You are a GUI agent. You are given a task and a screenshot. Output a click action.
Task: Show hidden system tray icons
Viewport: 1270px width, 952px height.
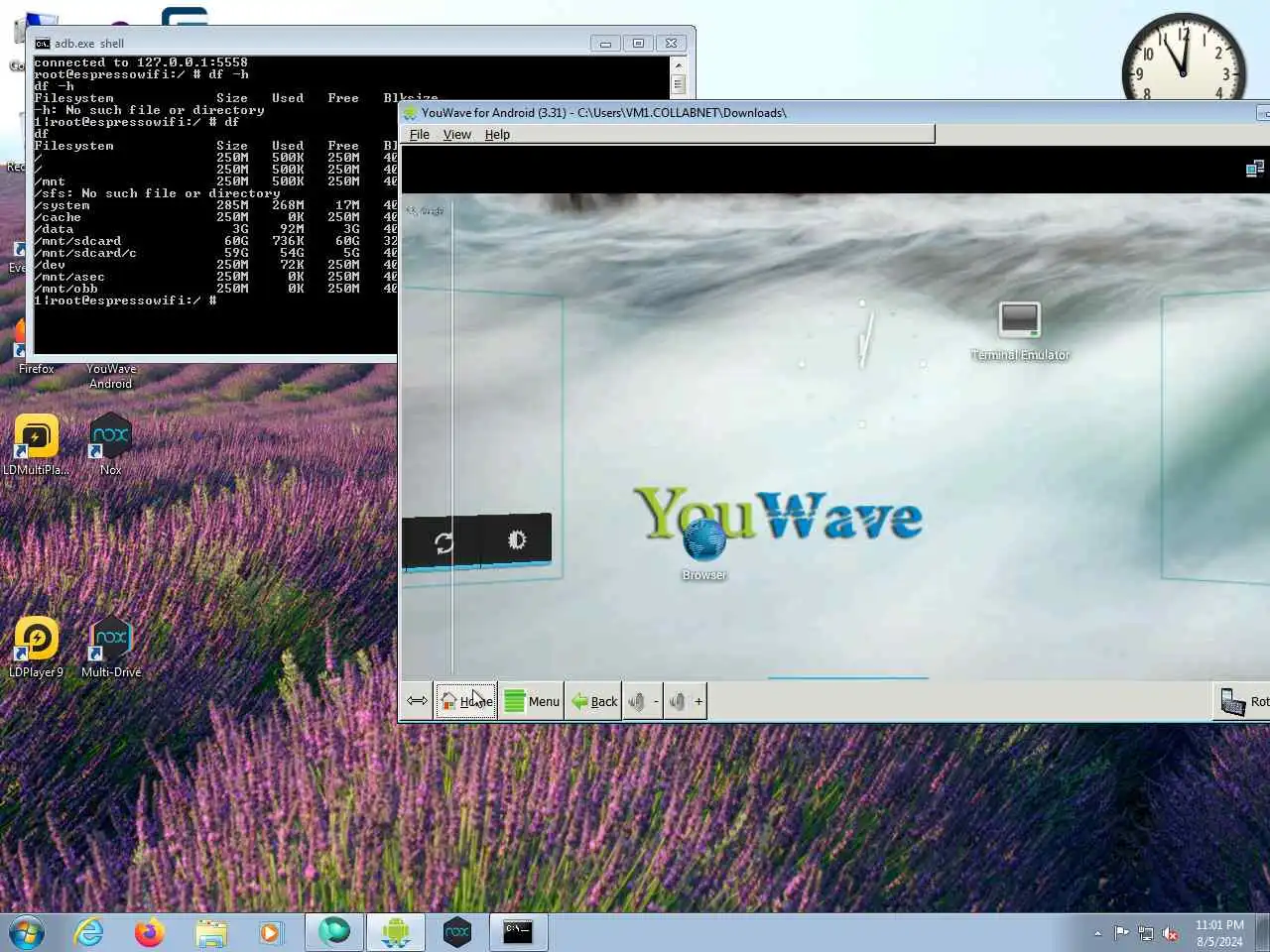pyautogui.click(x=1097, y=933)
